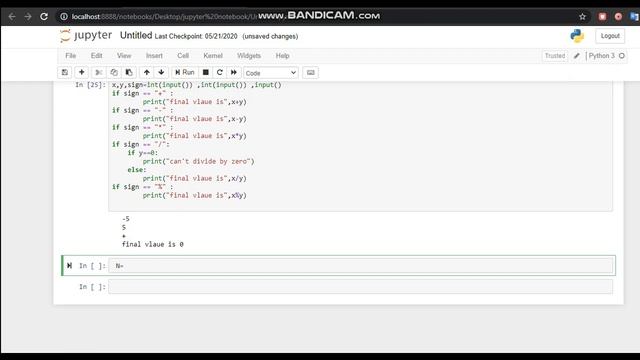
Task: Run this cell using the cell-side run icon
Action: point(69,266)
